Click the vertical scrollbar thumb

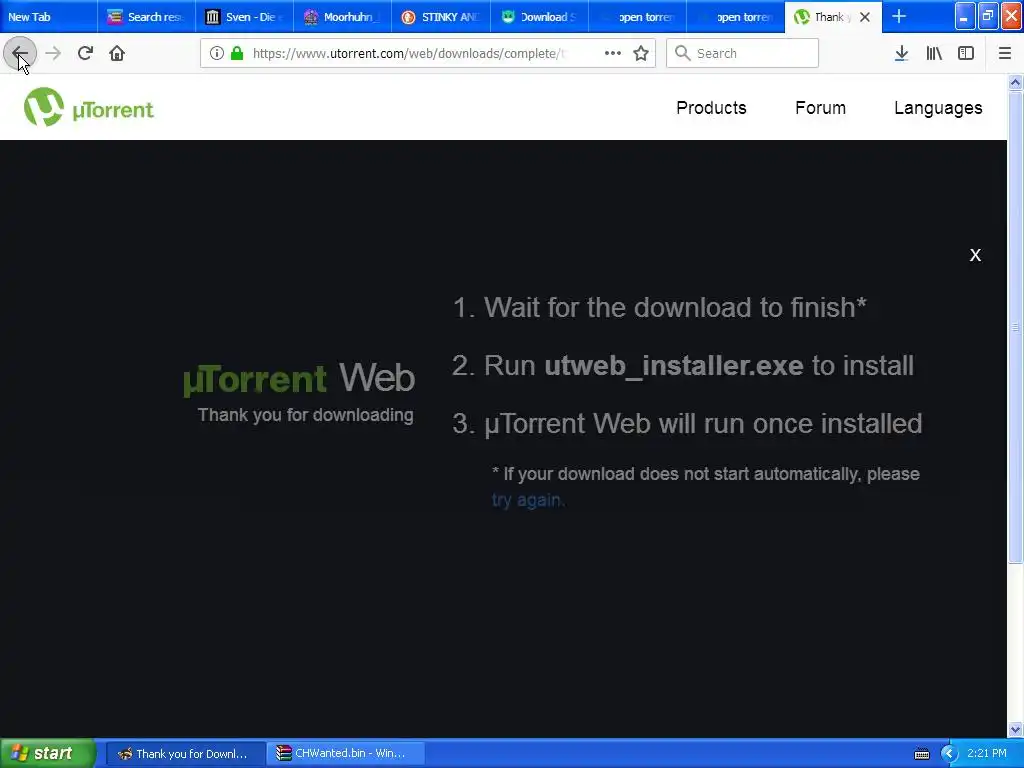[x=1015, y=327]
